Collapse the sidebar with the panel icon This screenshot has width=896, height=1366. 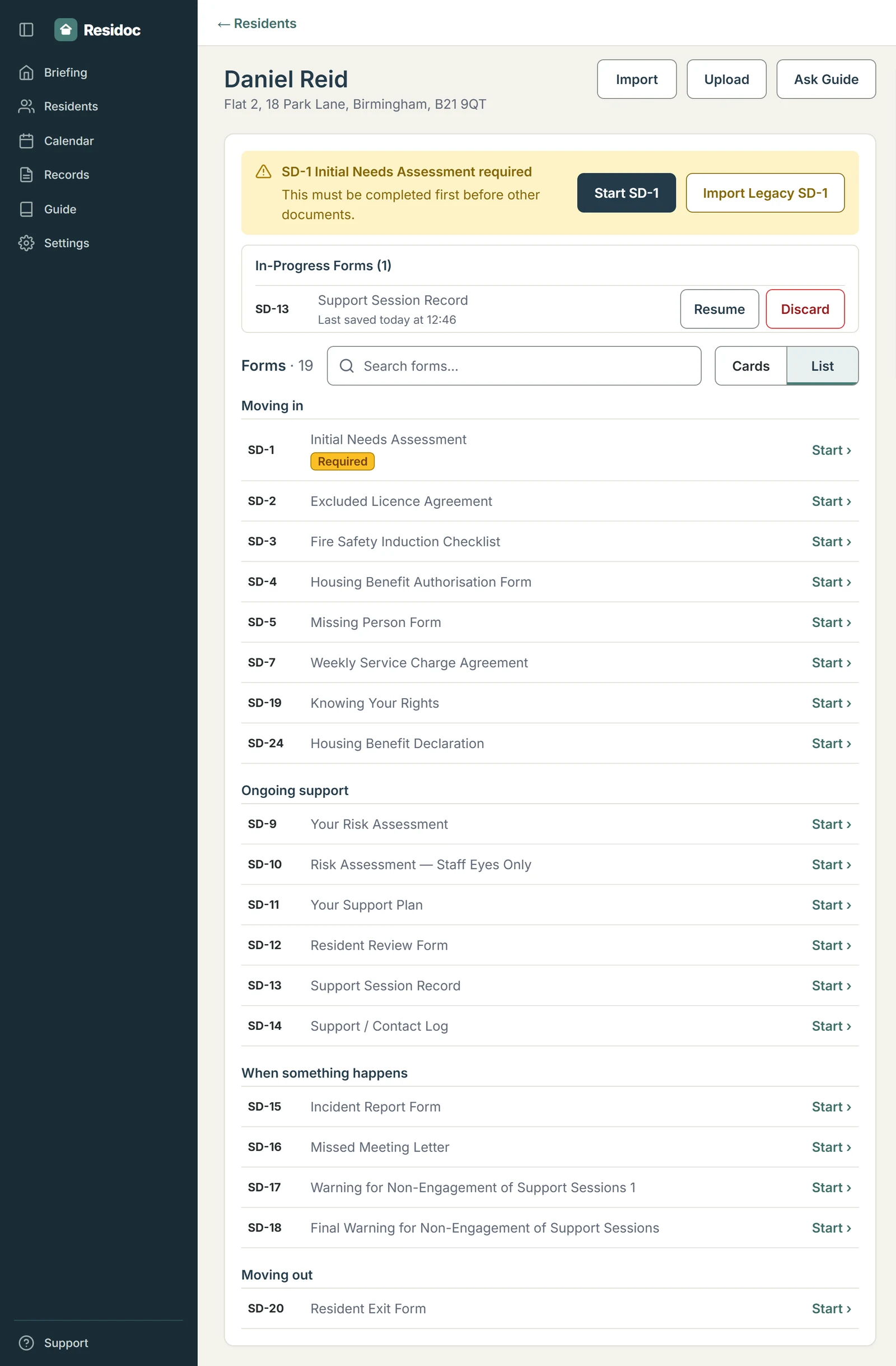(x=26, y=29)
